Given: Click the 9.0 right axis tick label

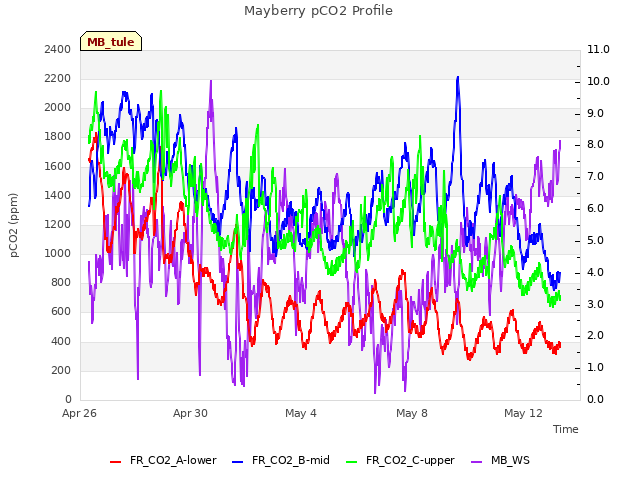Looking at the screenshot, I should [596, 113].
